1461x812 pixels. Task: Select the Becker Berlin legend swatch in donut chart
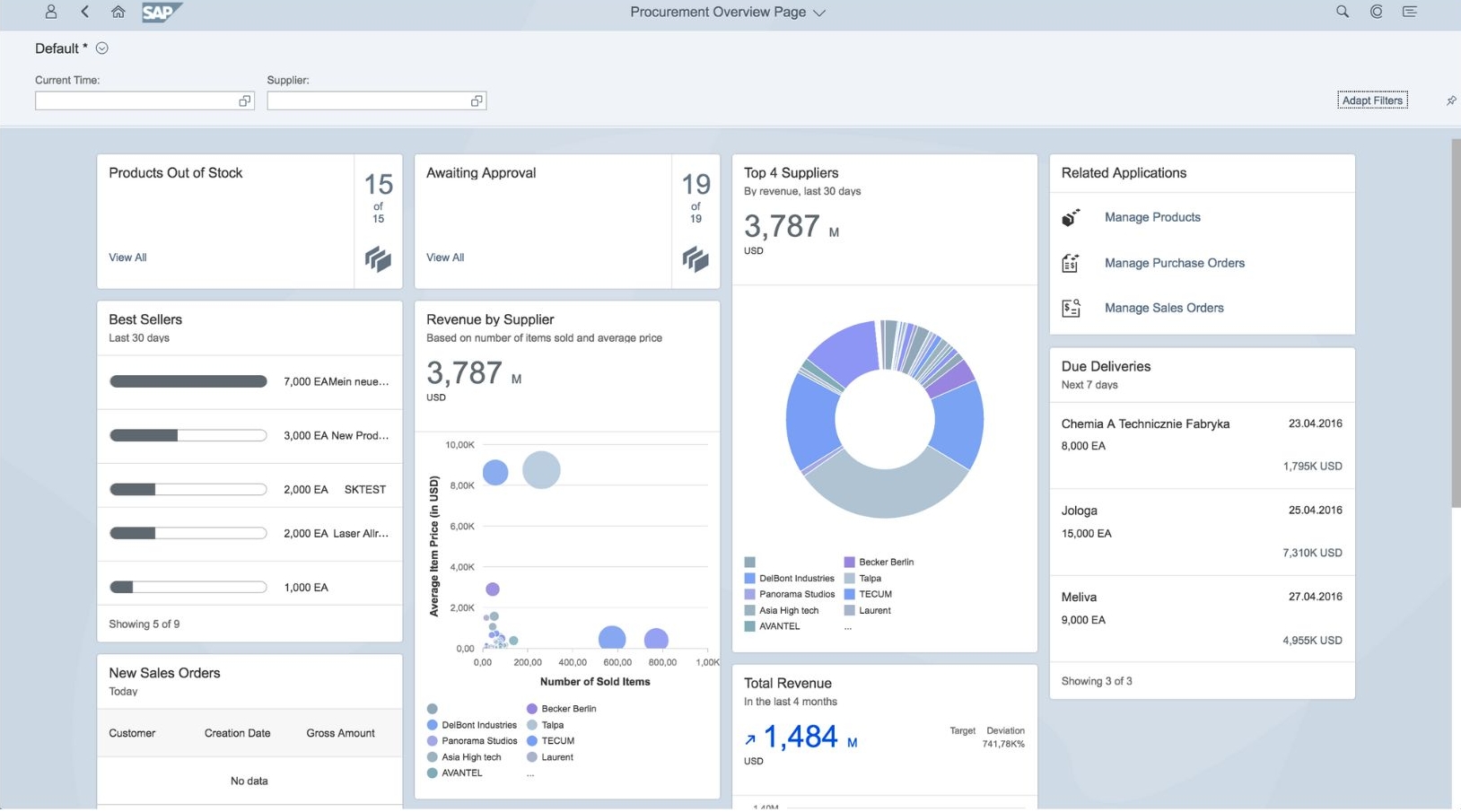pyautogui.click(x=849, y=563)
